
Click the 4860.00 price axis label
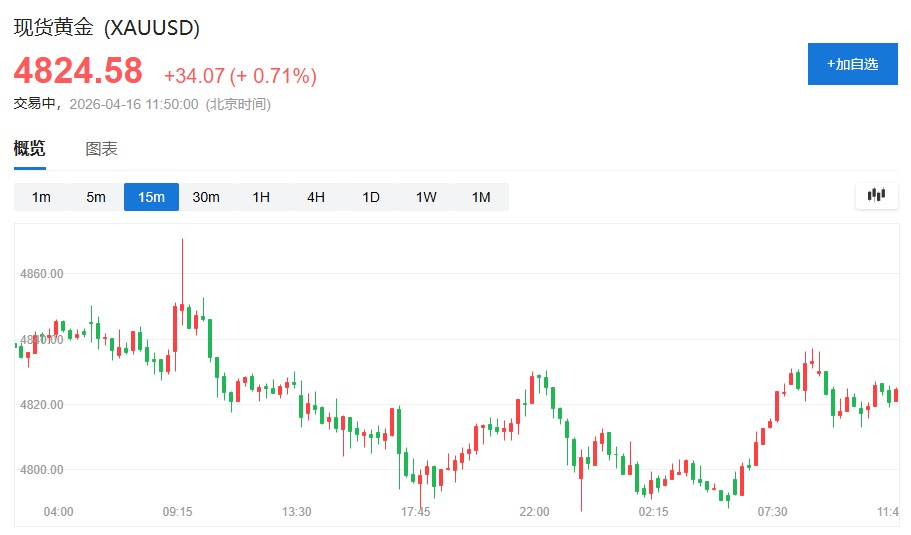tap(43, 273)
